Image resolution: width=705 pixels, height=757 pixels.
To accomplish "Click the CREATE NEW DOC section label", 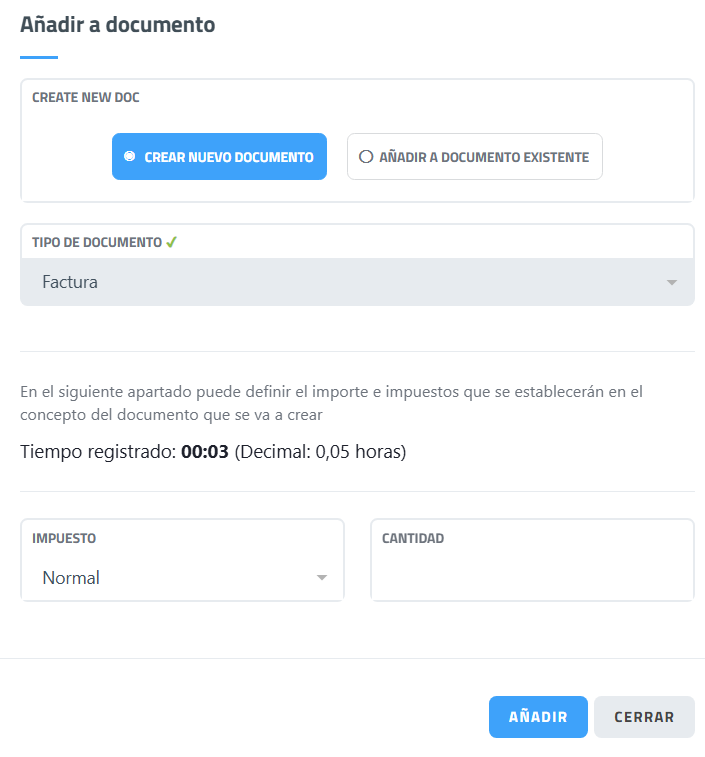I will coord(86,98).
